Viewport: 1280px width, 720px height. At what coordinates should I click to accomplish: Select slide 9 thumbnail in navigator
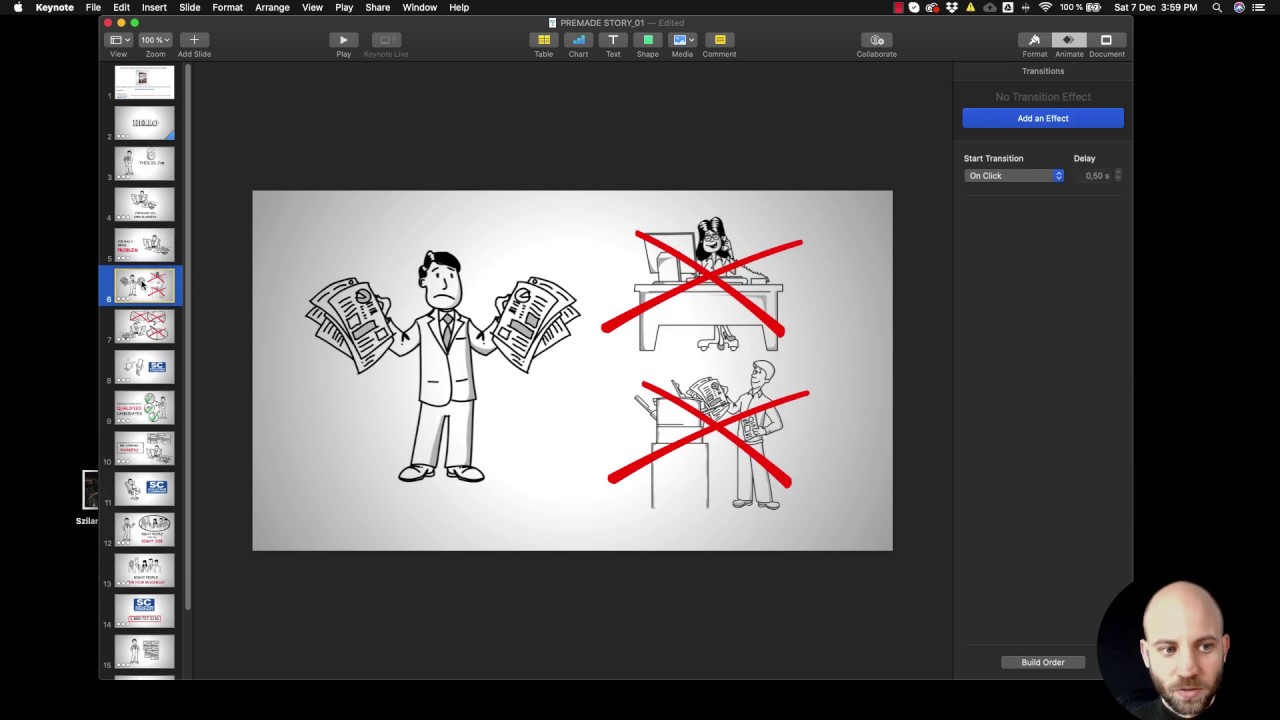(x=144, y=408)
